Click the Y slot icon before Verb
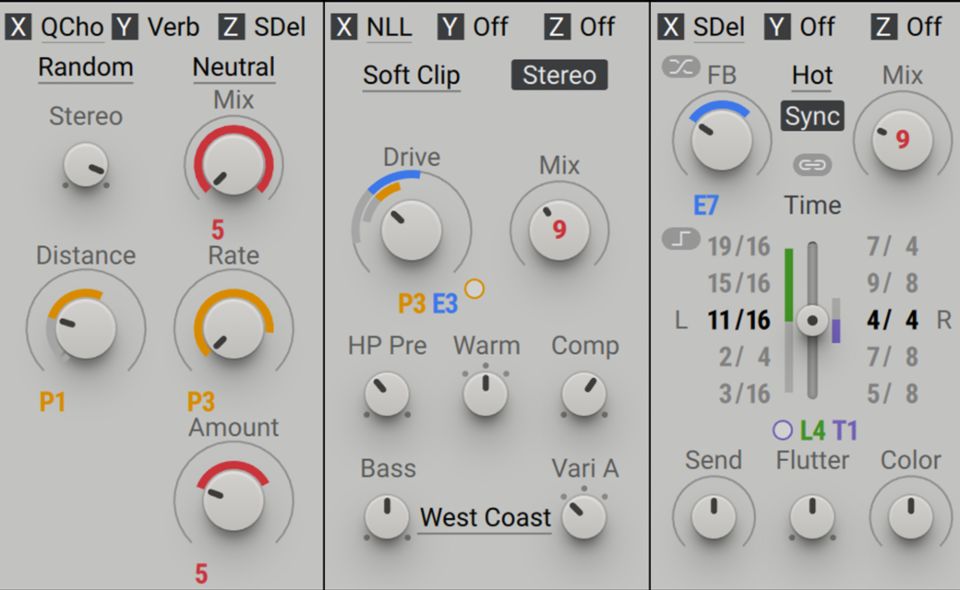Image resolution: width=960 pixels, height=590 pixels. [125, 27]
